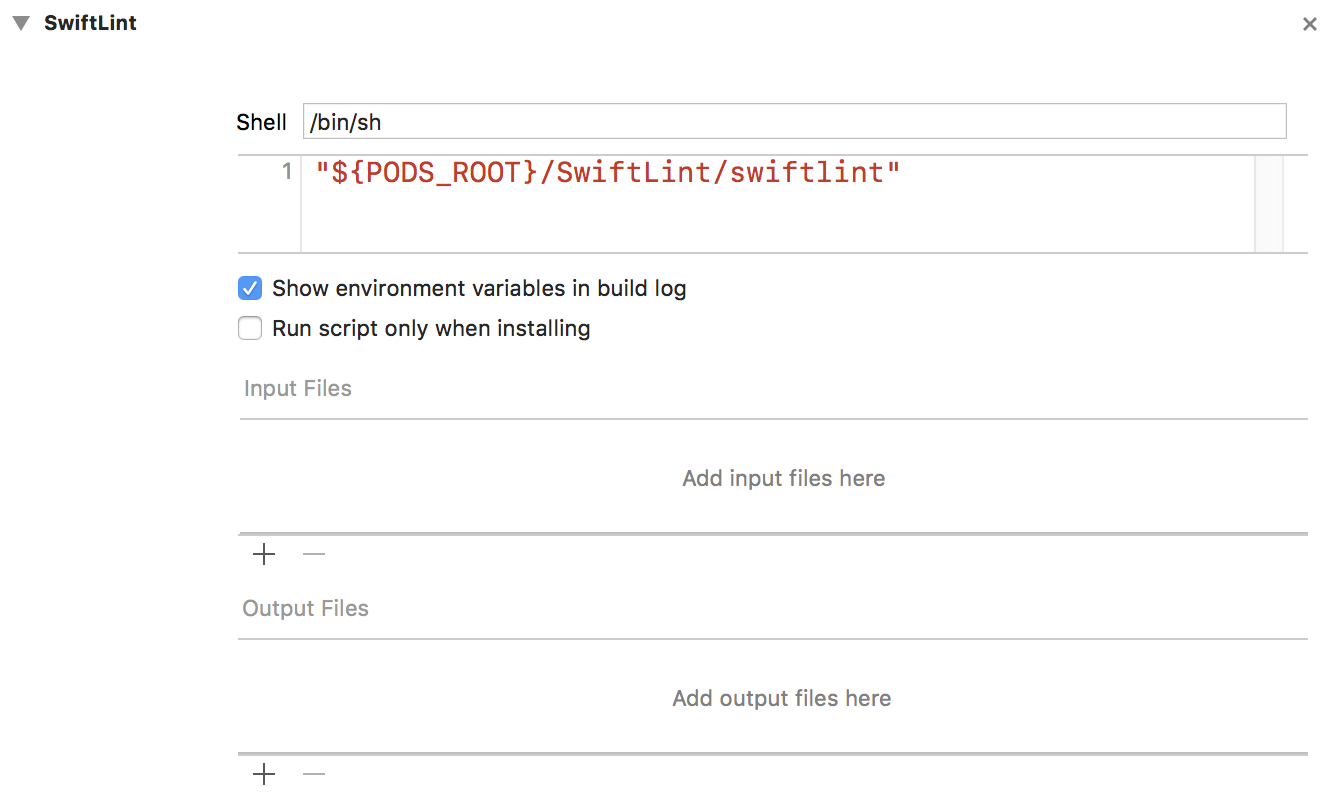Viewport: 1334px width, 810px height.
Task: Remove output file with minus button
Action: click(x=314, y=774)
